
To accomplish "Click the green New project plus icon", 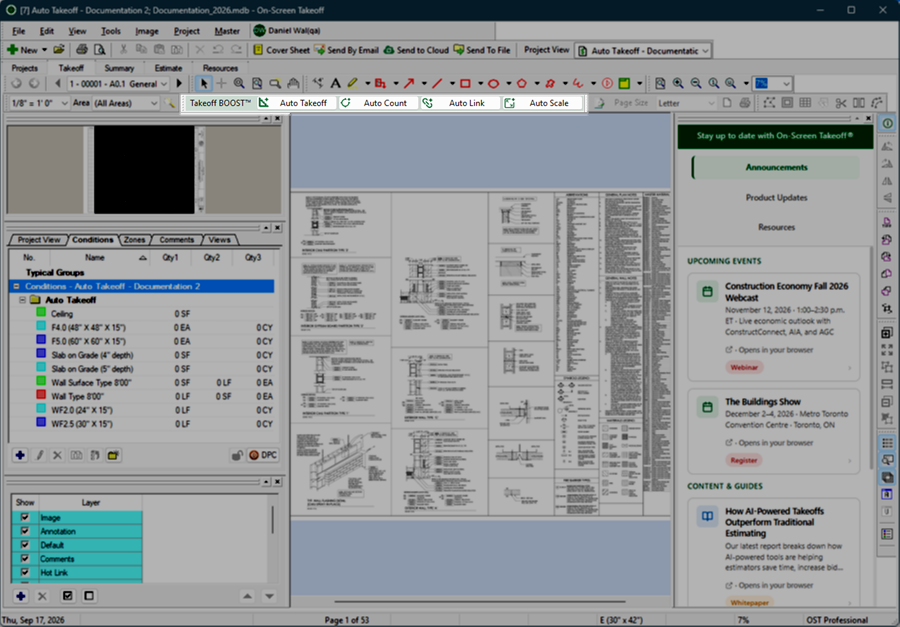I will click(12, 50).
